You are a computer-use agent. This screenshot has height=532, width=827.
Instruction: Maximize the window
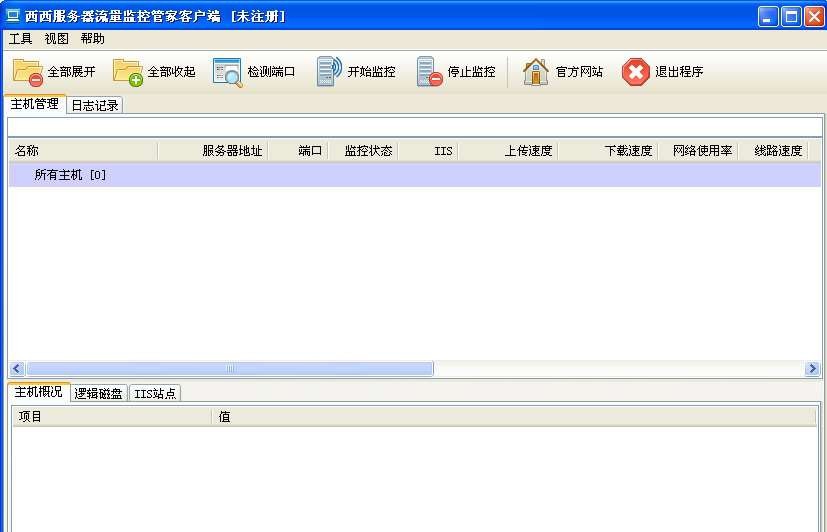point(791,16)
